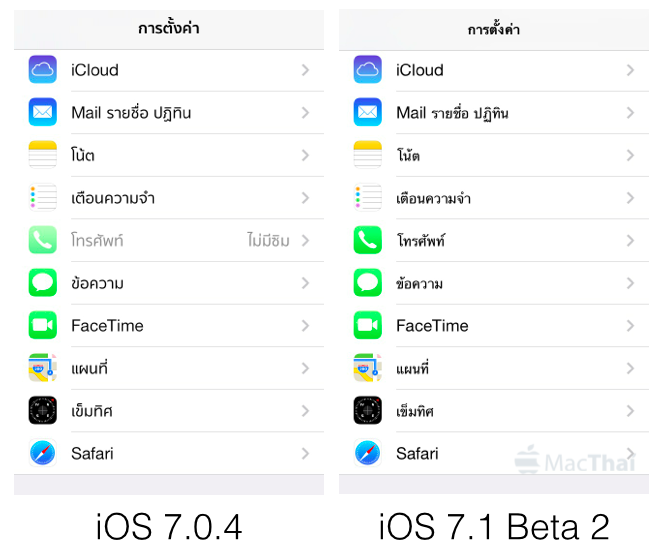Image resolution: width=665 pixels, height=556 pixels.
Task: Tap the FaceTime camera icon in right panel
Action: [x=367, y=325]
